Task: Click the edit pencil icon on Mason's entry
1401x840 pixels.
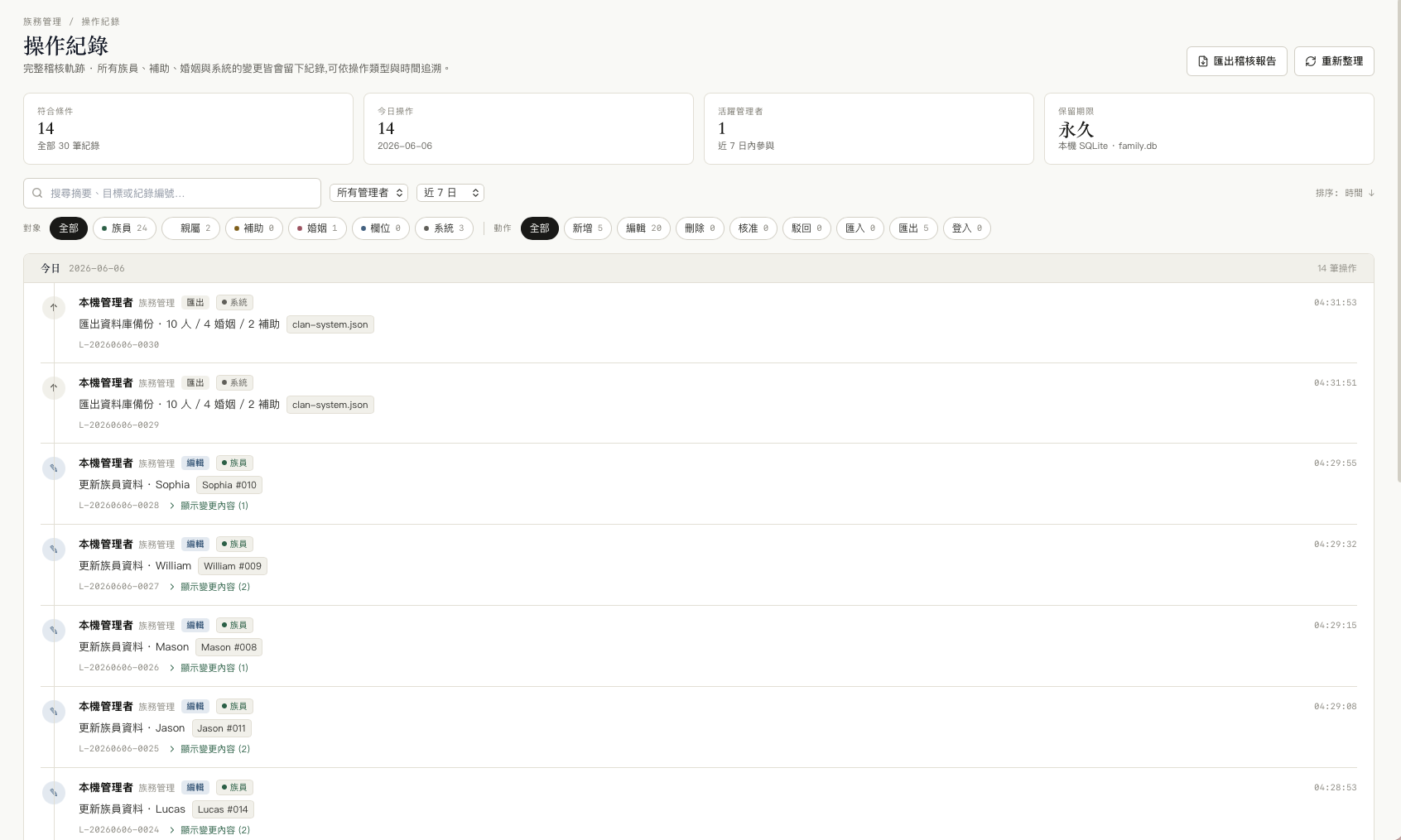Action: click(x=54, y=631)
